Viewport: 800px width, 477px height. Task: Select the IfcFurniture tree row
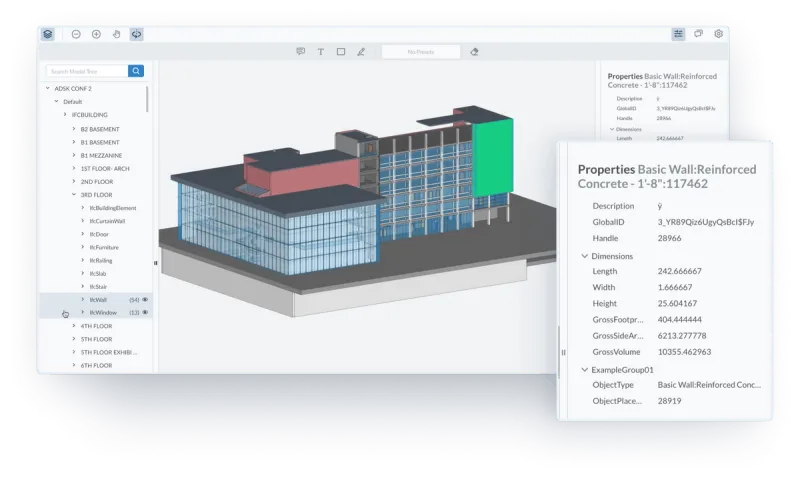96,247
